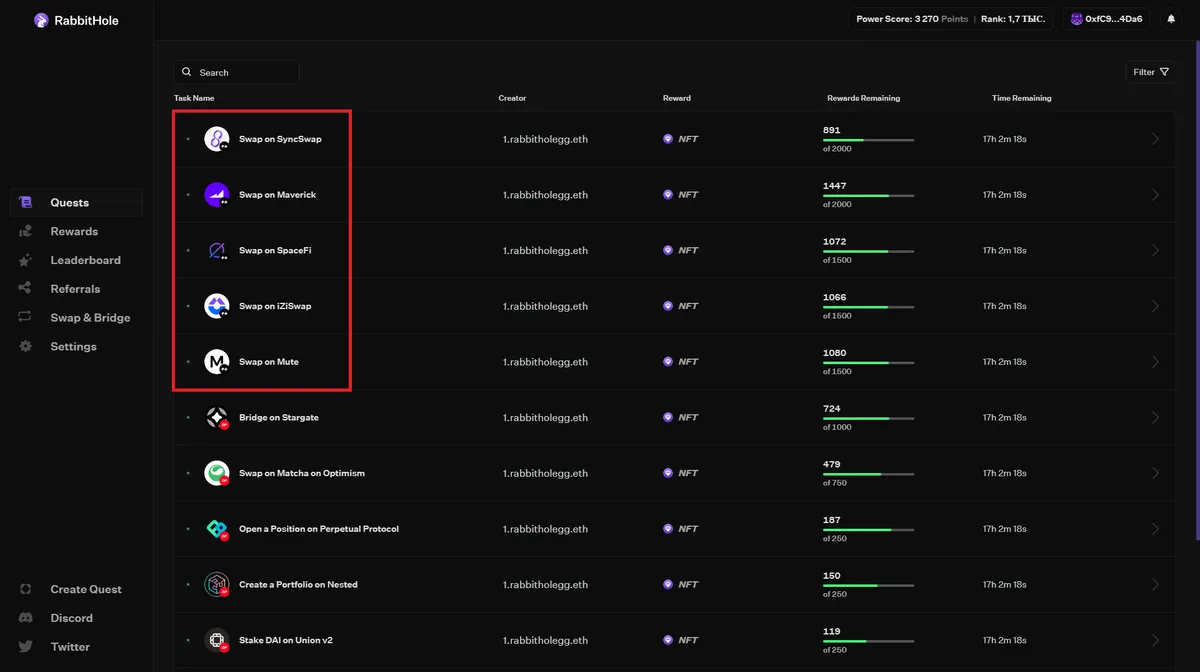This screenshot has height=672, width=1200.
Task: Click the Discord icon
Action: click(26, 618)
